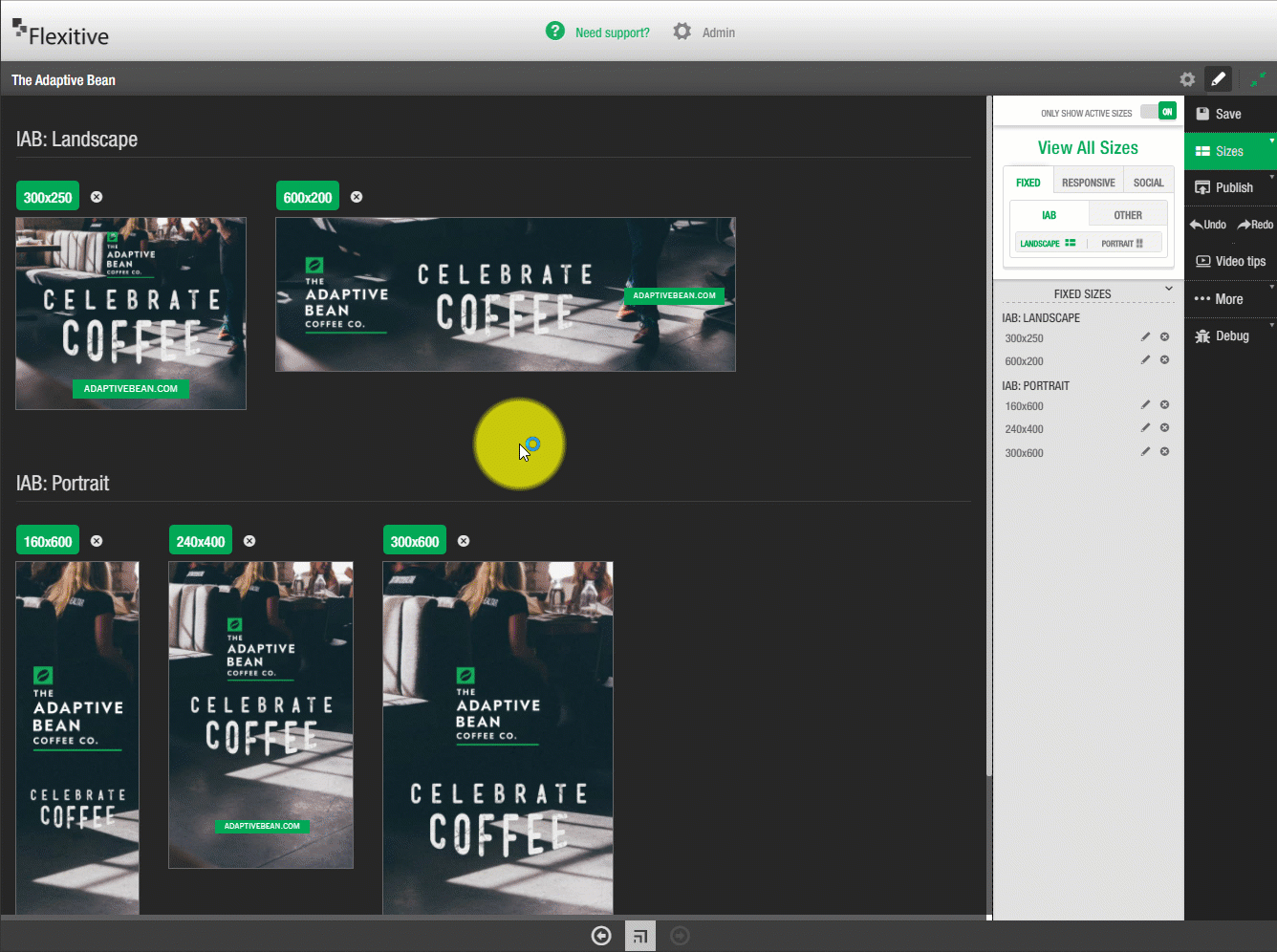Open the Need support? link
Screen dimensions: 1277x952
(x=612, y=32)
